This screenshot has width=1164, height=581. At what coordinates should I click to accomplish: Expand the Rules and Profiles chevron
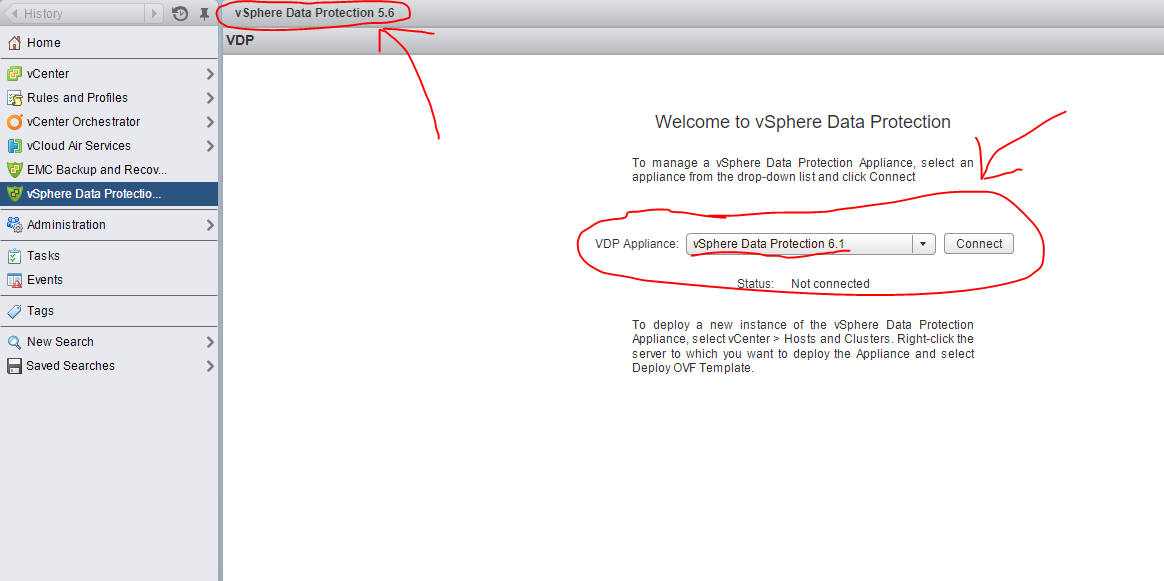click(210, 98)
